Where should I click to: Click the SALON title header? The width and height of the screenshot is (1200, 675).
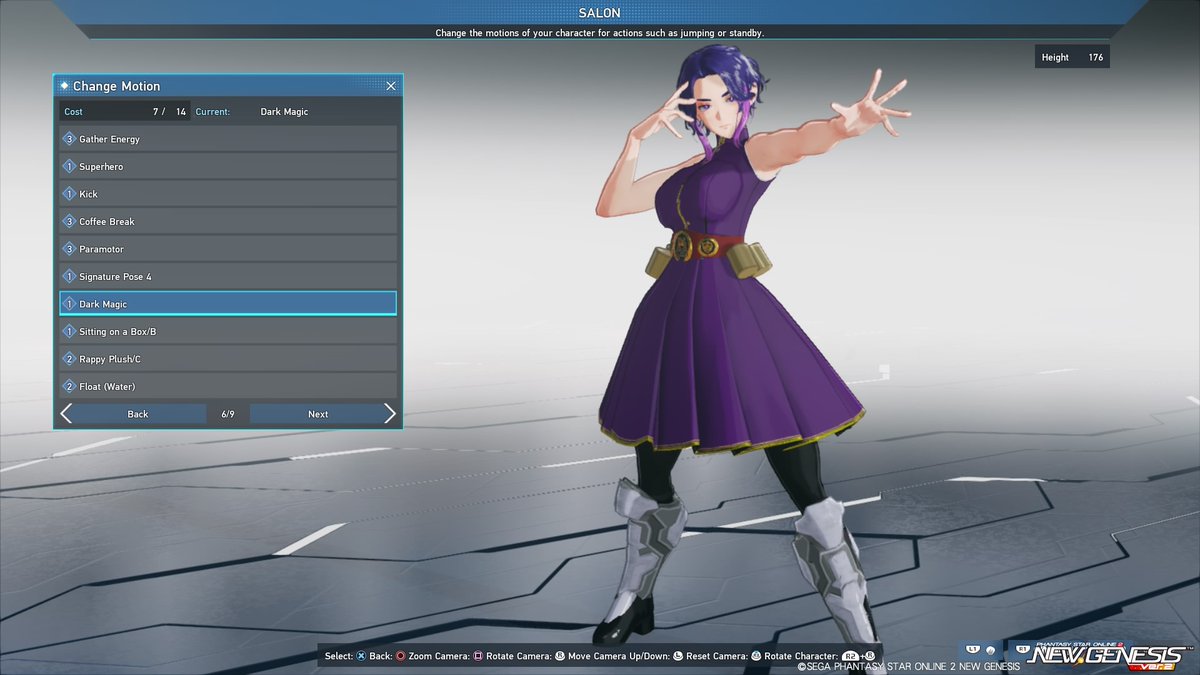point(599,13)
